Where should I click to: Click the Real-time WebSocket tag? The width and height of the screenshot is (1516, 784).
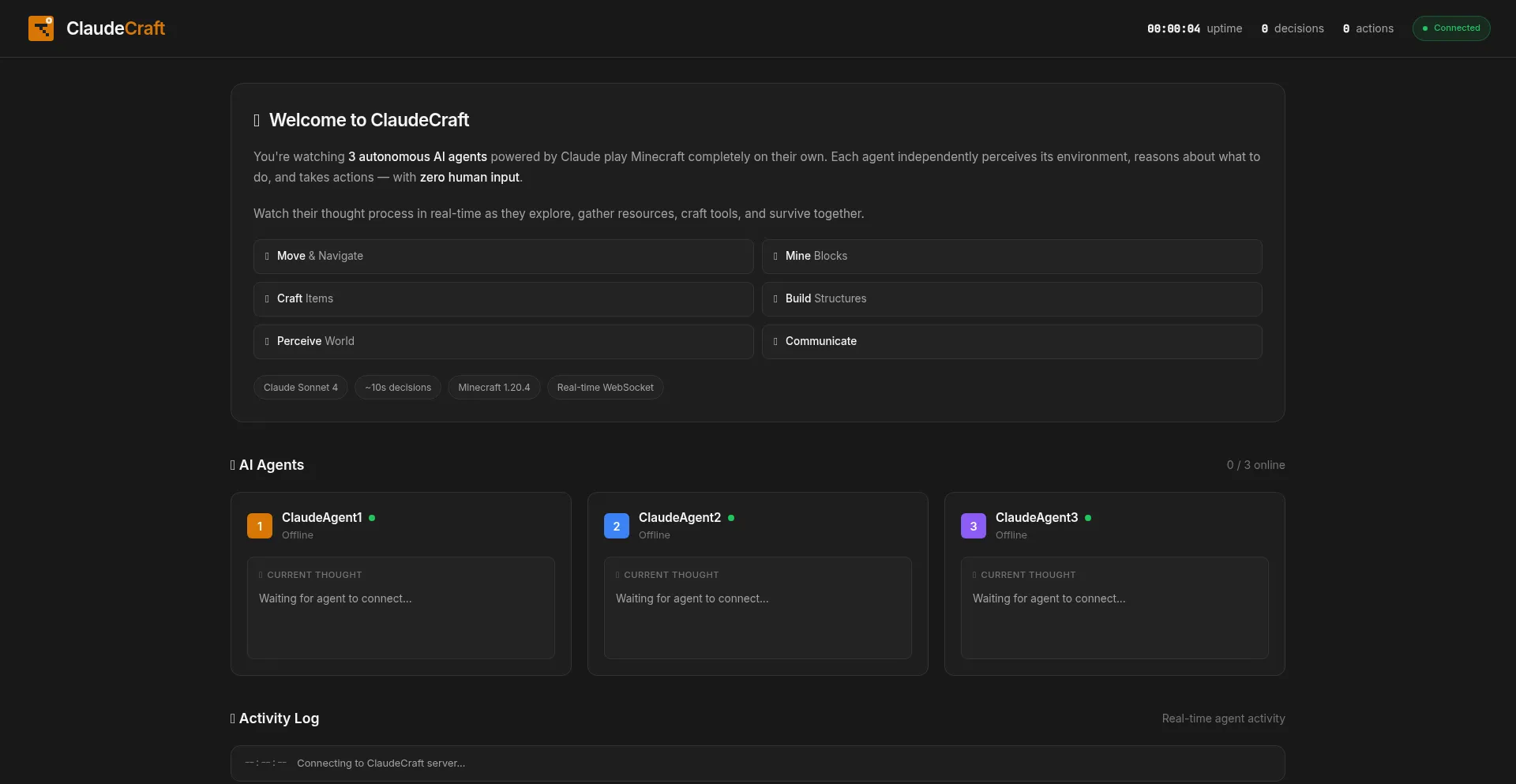(605, 388)
